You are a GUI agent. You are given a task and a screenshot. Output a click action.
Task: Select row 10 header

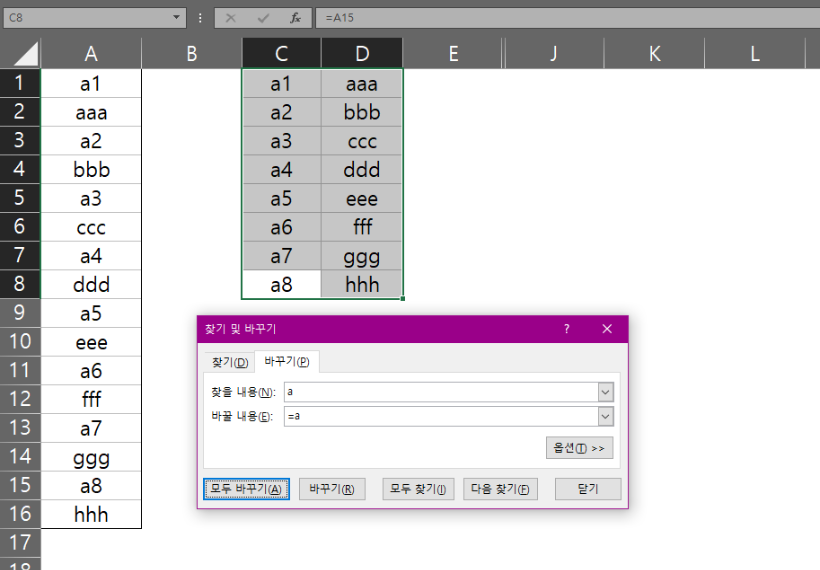tap(20, 341)
